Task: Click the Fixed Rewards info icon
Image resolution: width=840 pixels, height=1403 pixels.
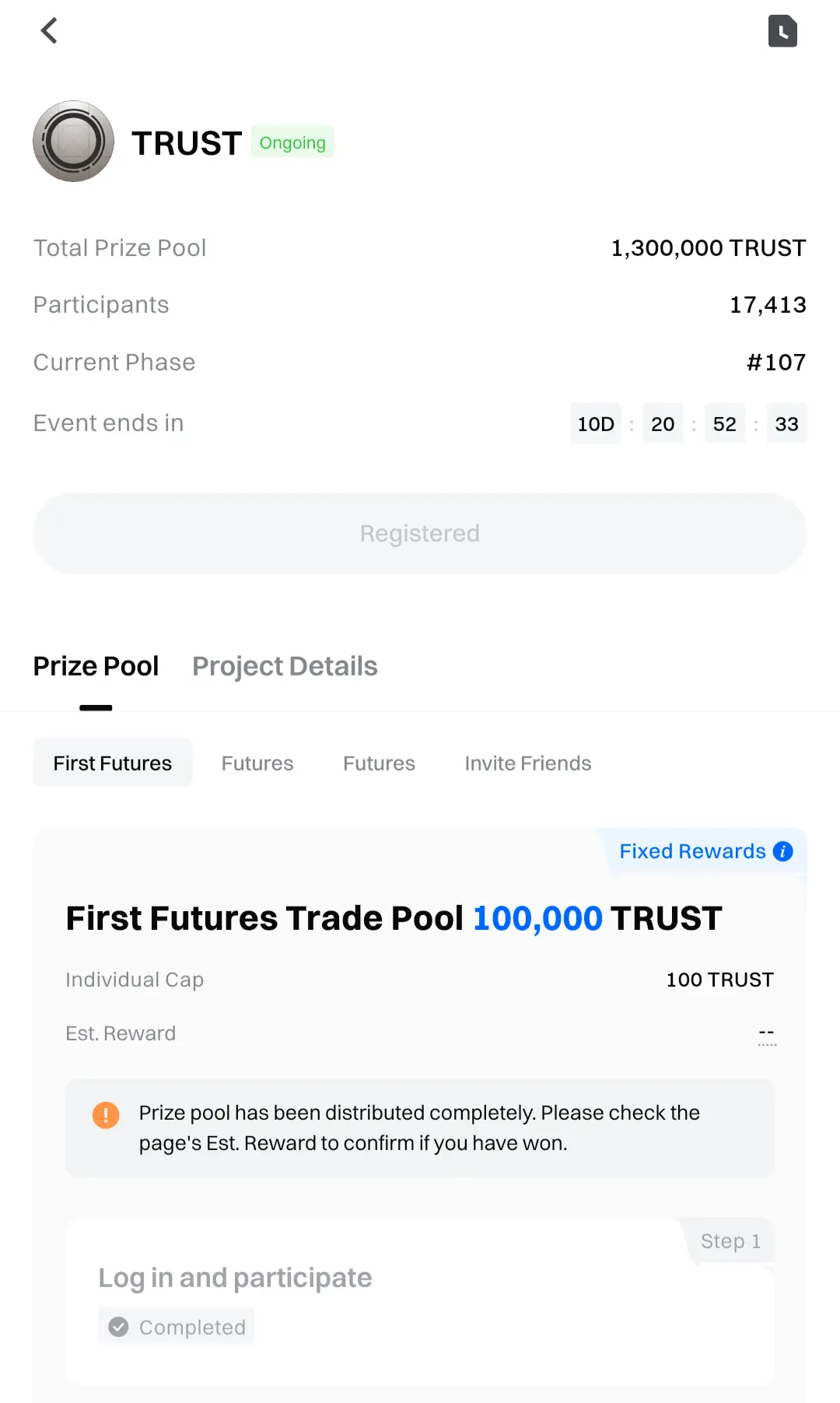Action: click(x=783, y=851)
